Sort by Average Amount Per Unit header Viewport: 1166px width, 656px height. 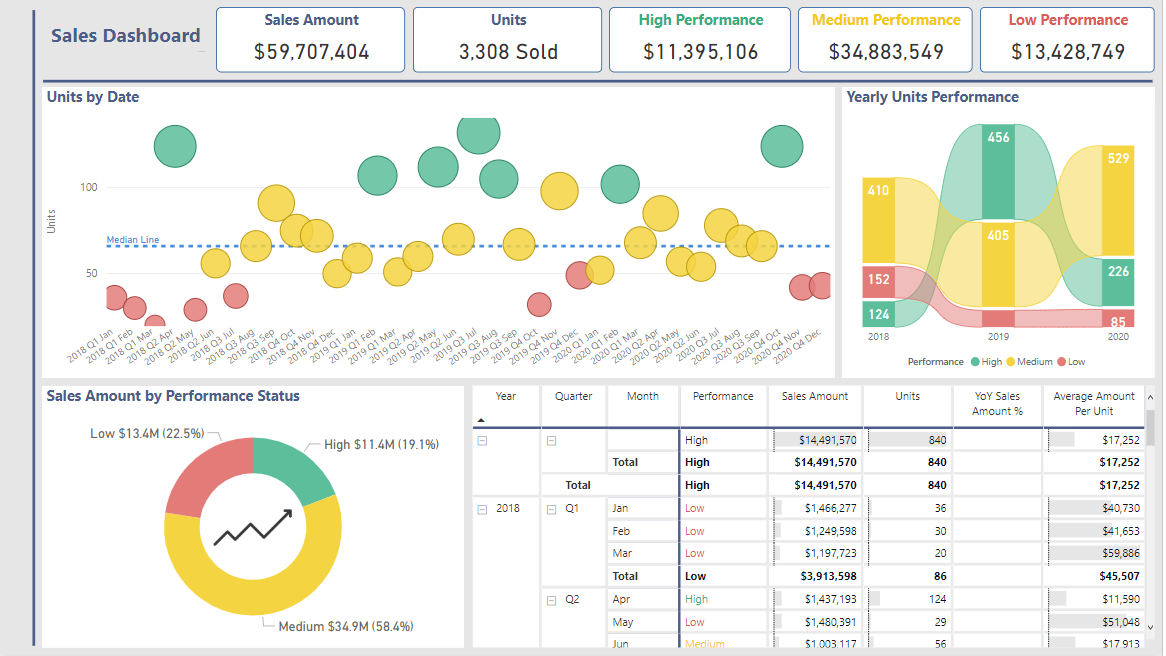click(x=1094, y=404)
